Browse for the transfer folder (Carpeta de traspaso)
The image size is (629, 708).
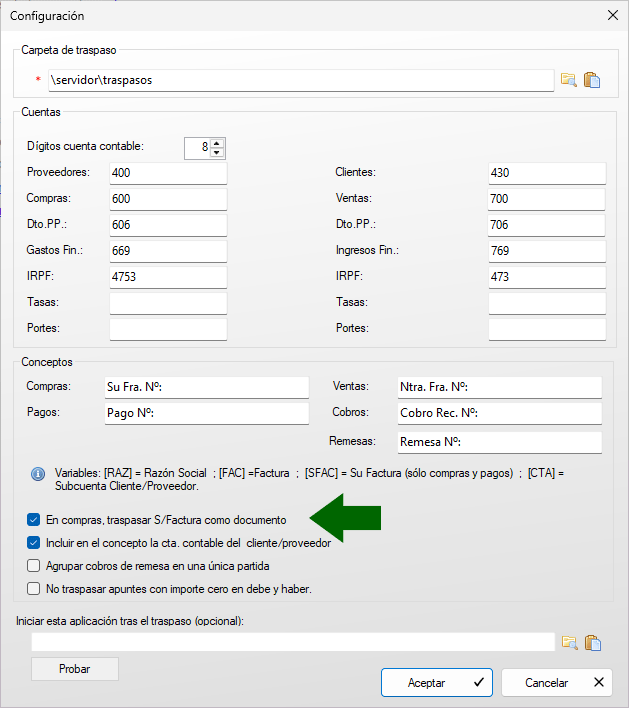(x=569, y=80)
